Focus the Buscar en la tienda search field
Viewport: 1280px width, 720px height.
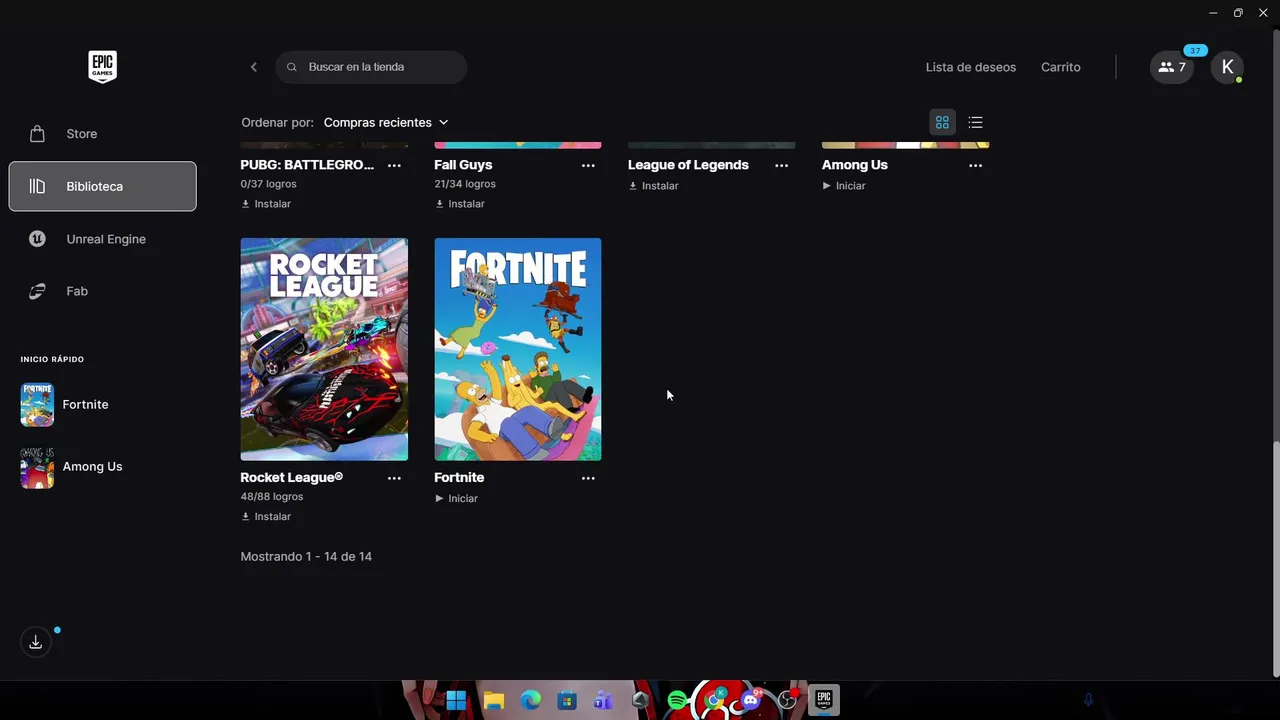[x=371, y=67]
